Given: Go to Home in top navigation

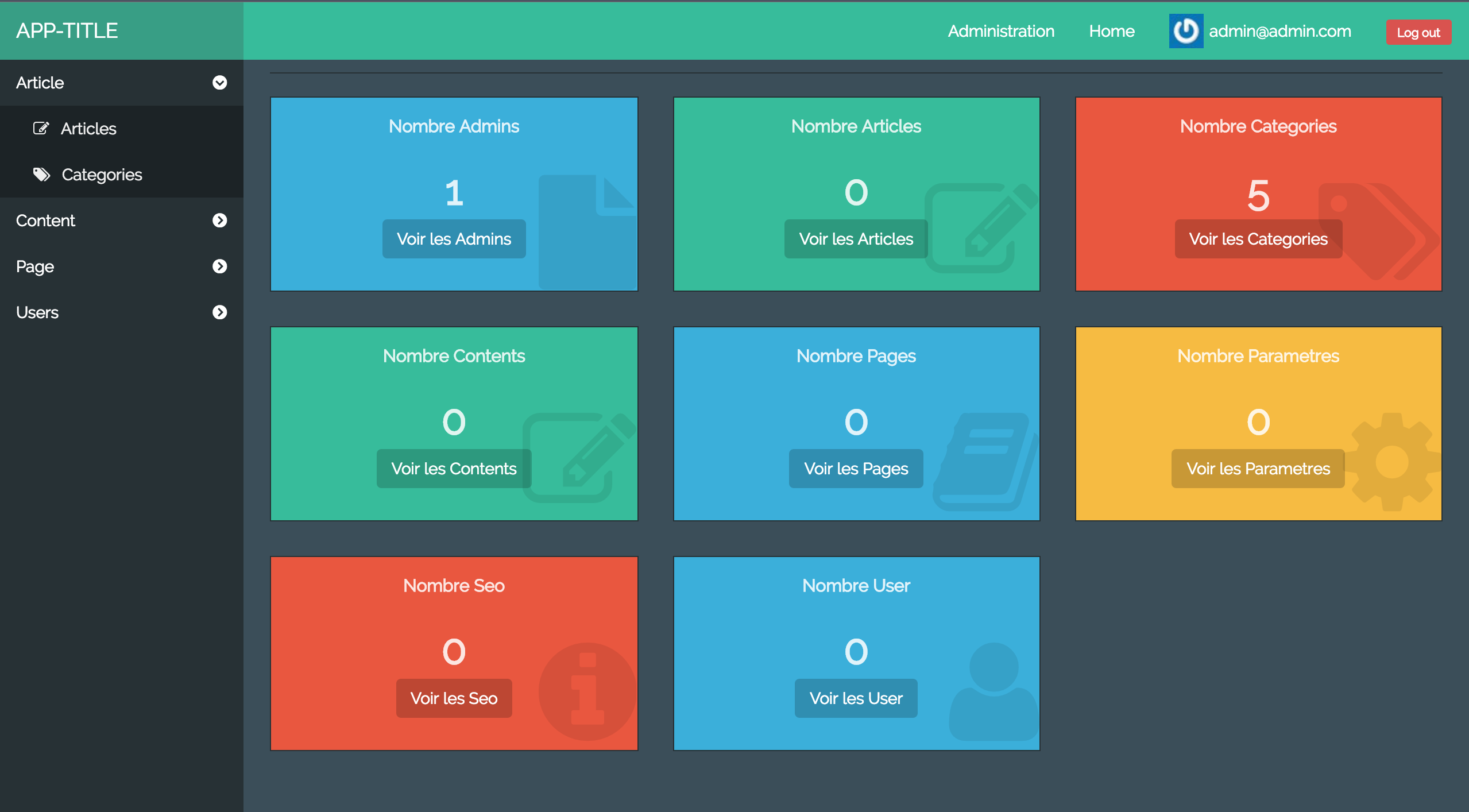Looking at the screenshot, I should pos(1111,31).
